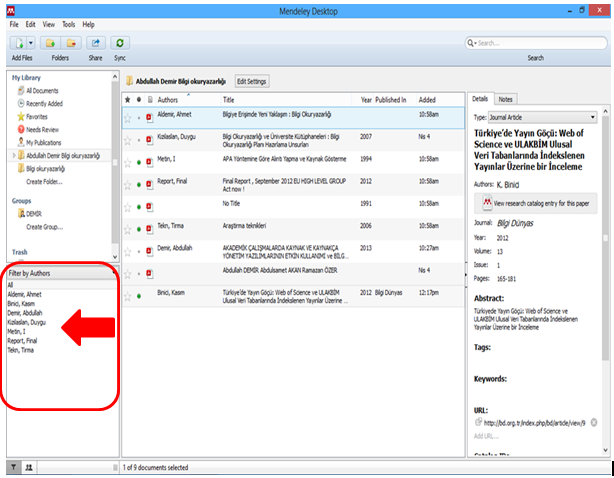Open PDF icon for Tekin, Tirma row
The width and height of the screenshot is (614, 478).
(x=150, y=229)
